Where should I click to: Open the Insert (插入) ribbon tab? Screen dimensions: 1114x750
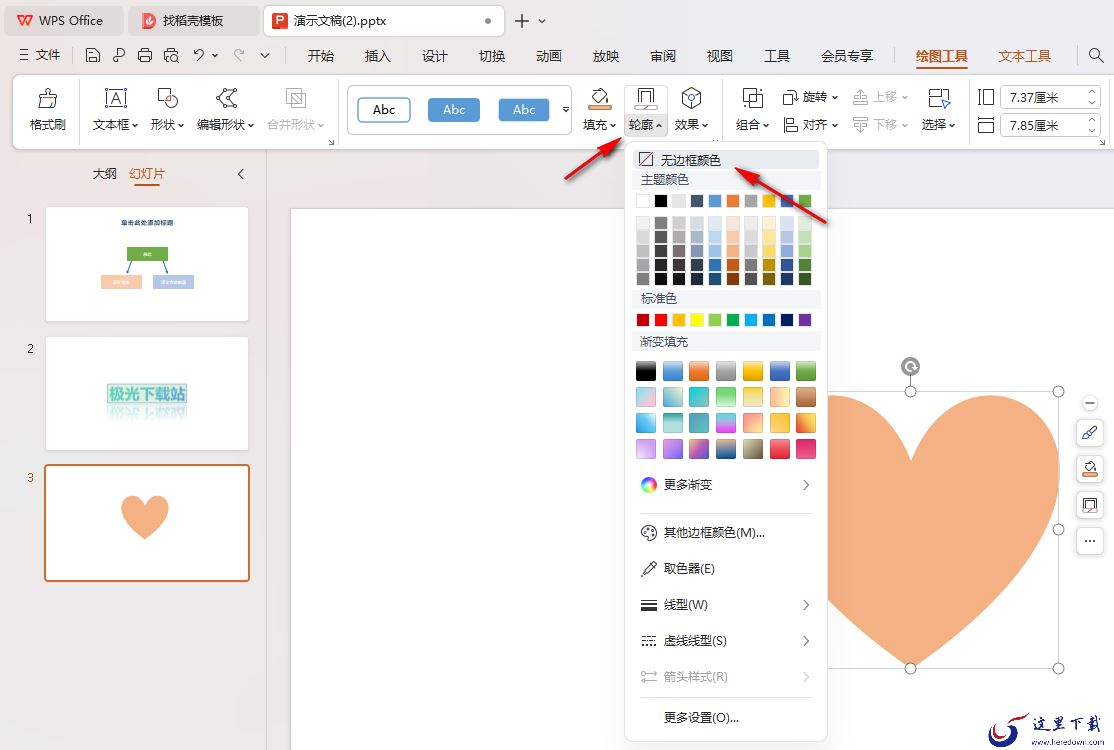(x=377, y=56)
